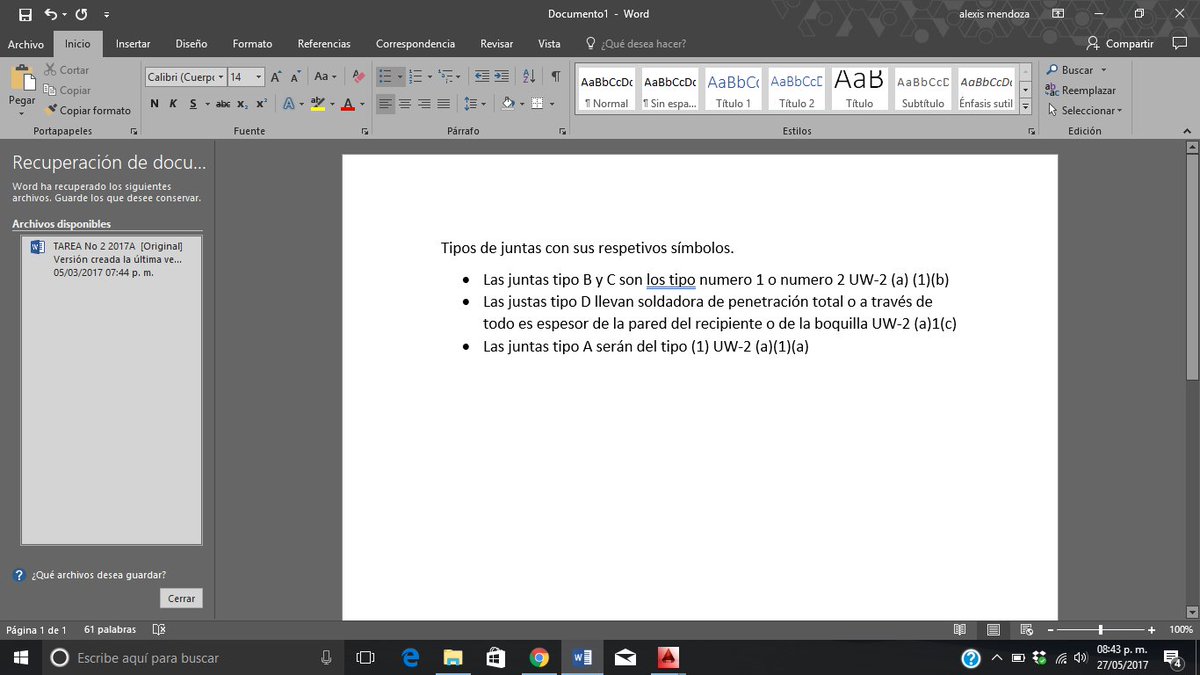Screen dimensions: 1200x675
Task: Click the Compartir button
Action: click(1120, 44)
